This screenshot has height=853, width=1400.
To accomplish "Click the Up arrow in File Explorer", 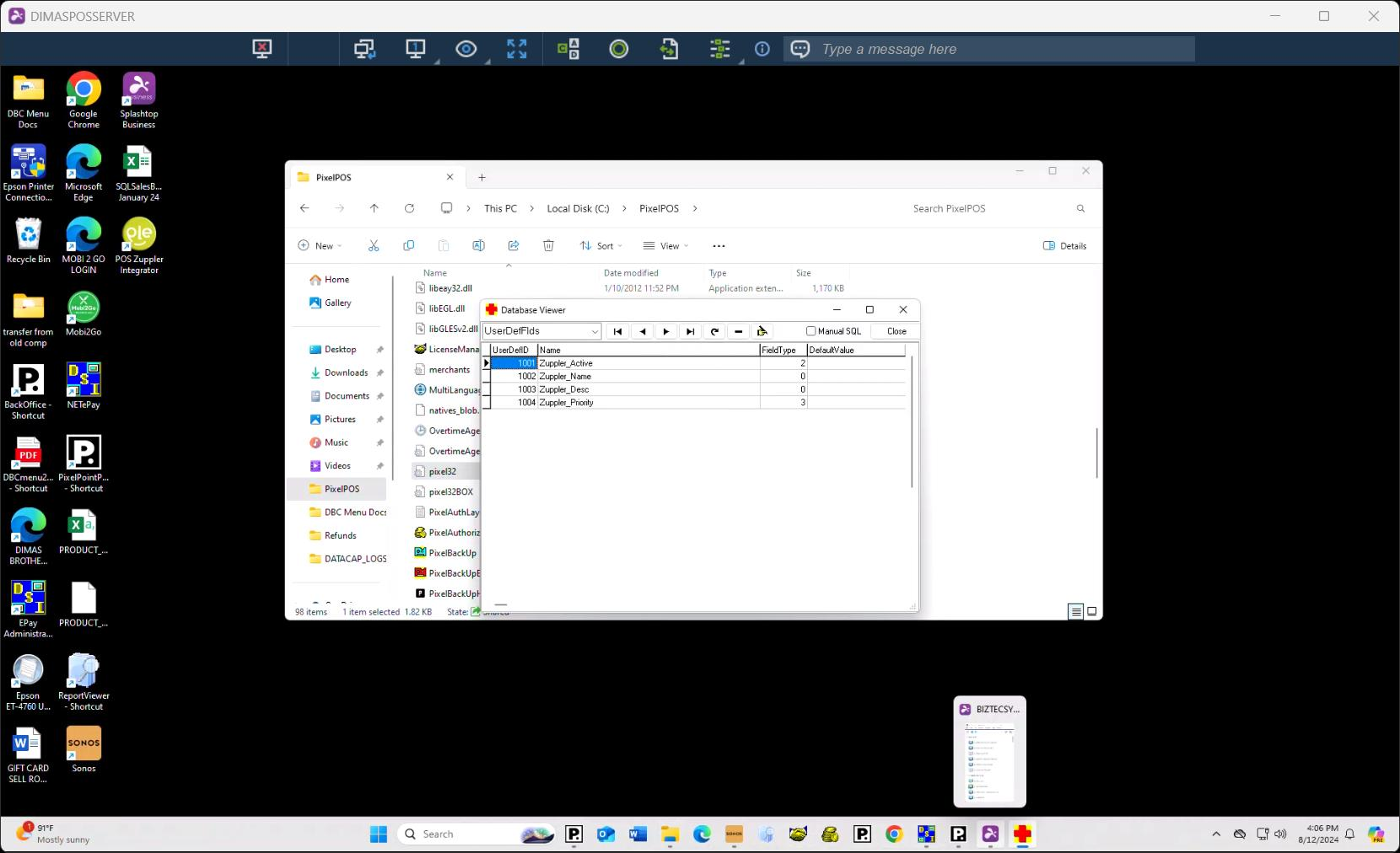I will 374,208.
